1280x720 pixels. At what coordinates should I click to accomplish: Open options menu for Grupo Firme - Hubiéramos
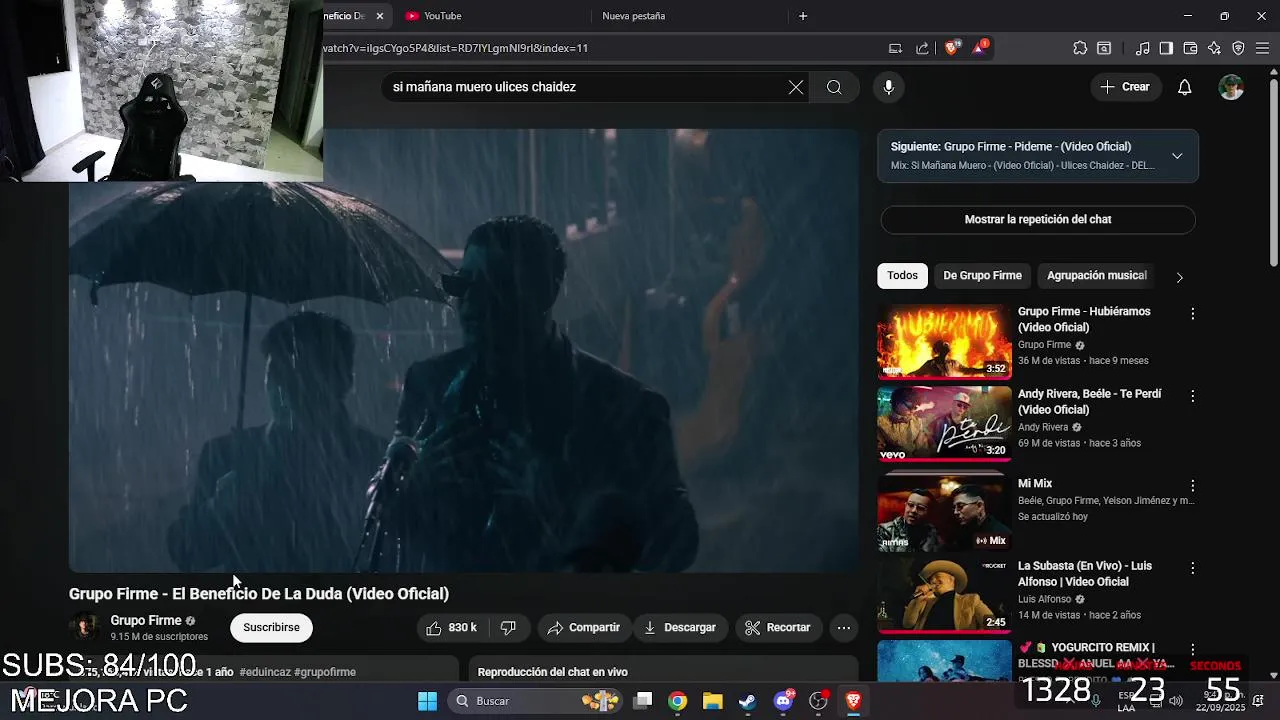(1192, 314)
